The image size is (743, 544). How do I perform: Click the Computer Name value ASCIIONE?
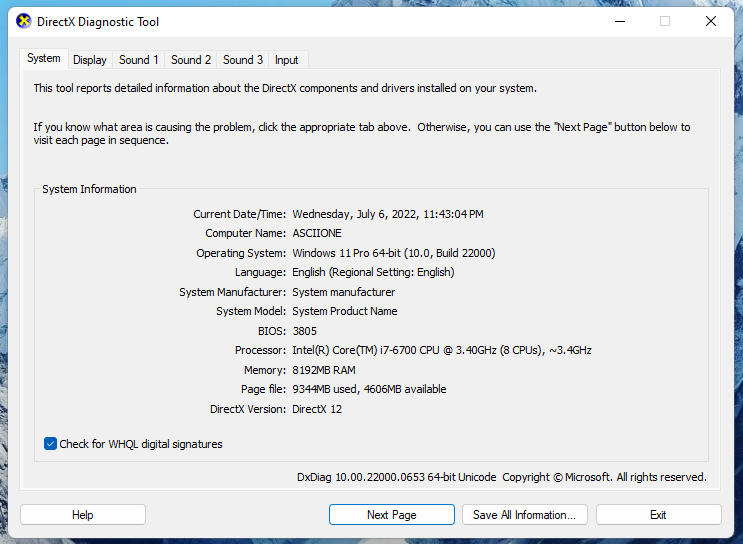(317, 233)
